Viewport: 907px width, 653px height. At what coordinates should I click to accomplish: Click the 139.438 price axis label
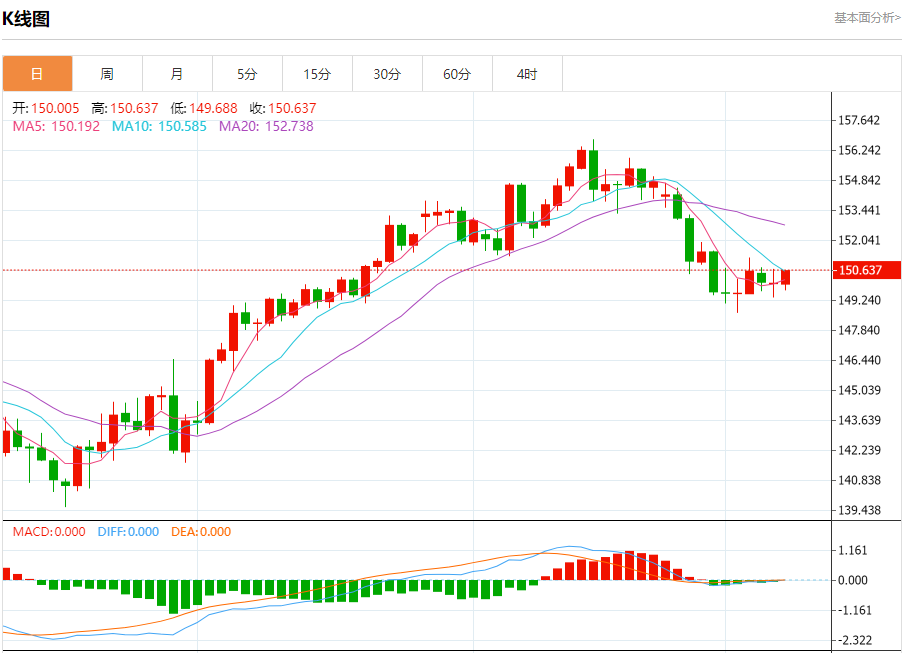[859, 510]
